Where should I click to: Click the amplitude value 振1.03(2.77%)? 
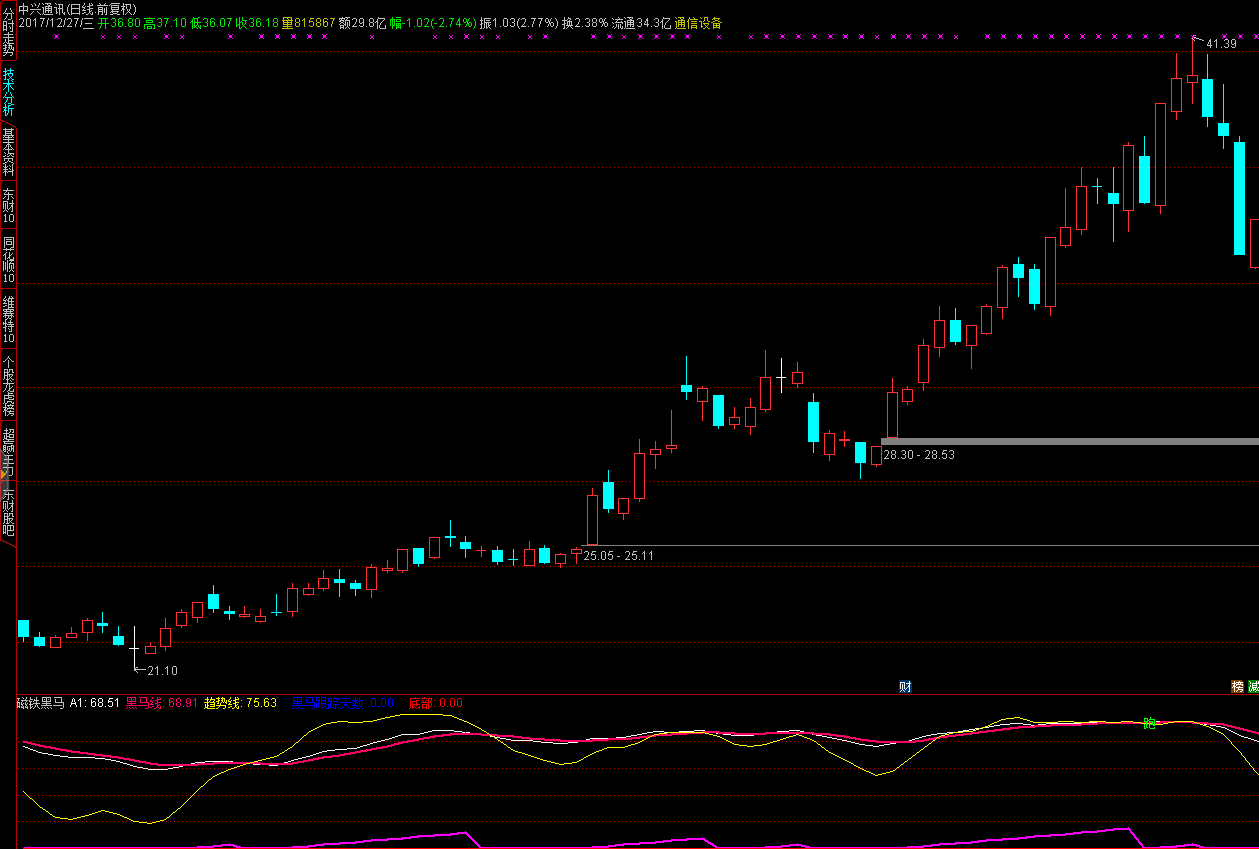(x=518, y=22)
